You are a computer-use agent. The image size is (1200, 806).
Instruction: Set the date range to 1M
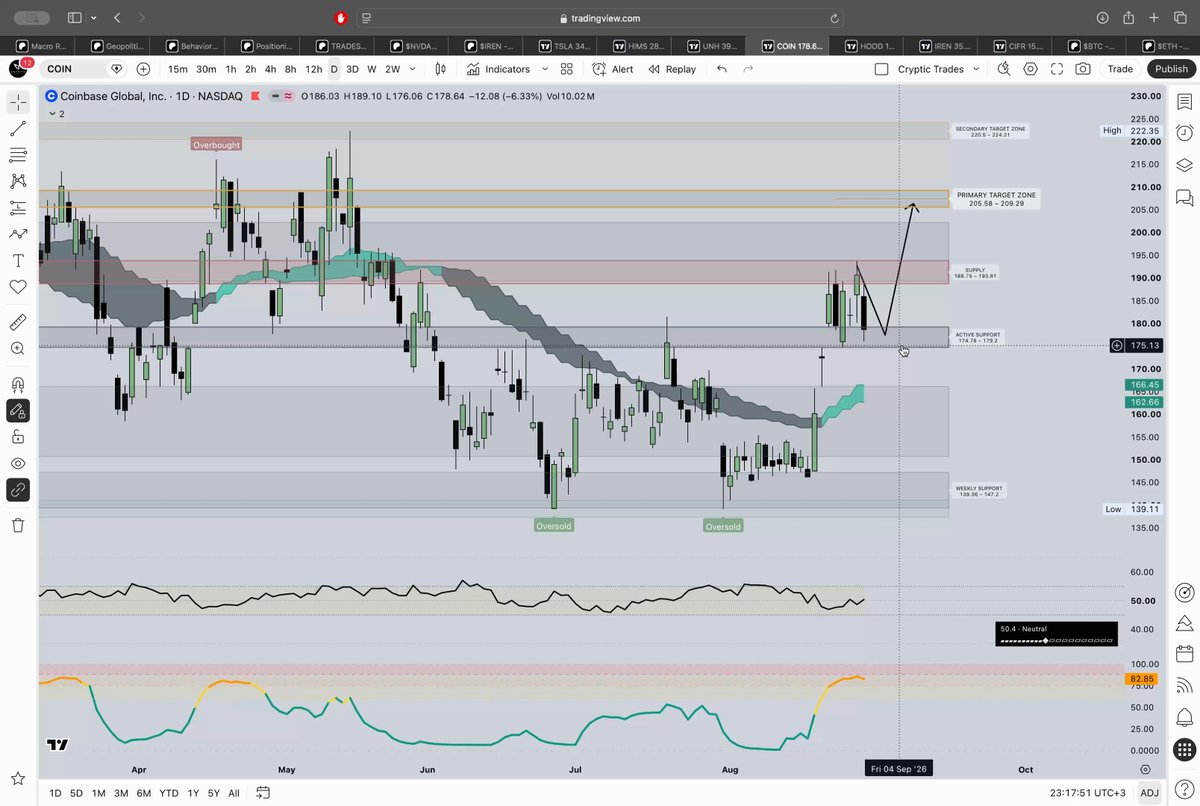point(98,793)
